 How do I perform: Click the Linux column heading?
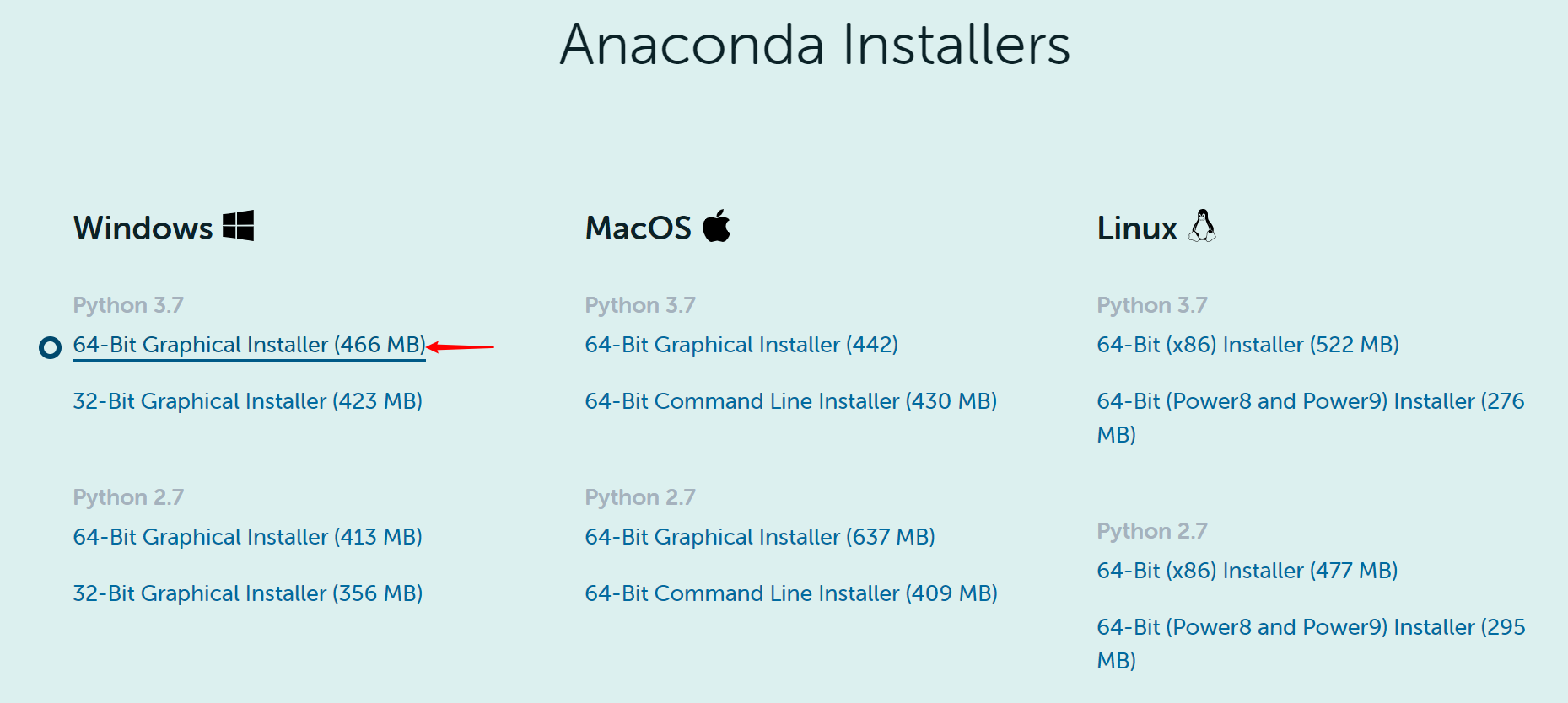1137,228
